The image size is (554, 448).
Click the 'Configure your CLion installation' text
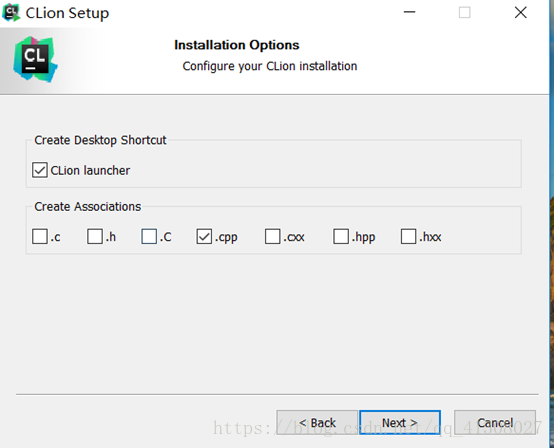(270, 66)
